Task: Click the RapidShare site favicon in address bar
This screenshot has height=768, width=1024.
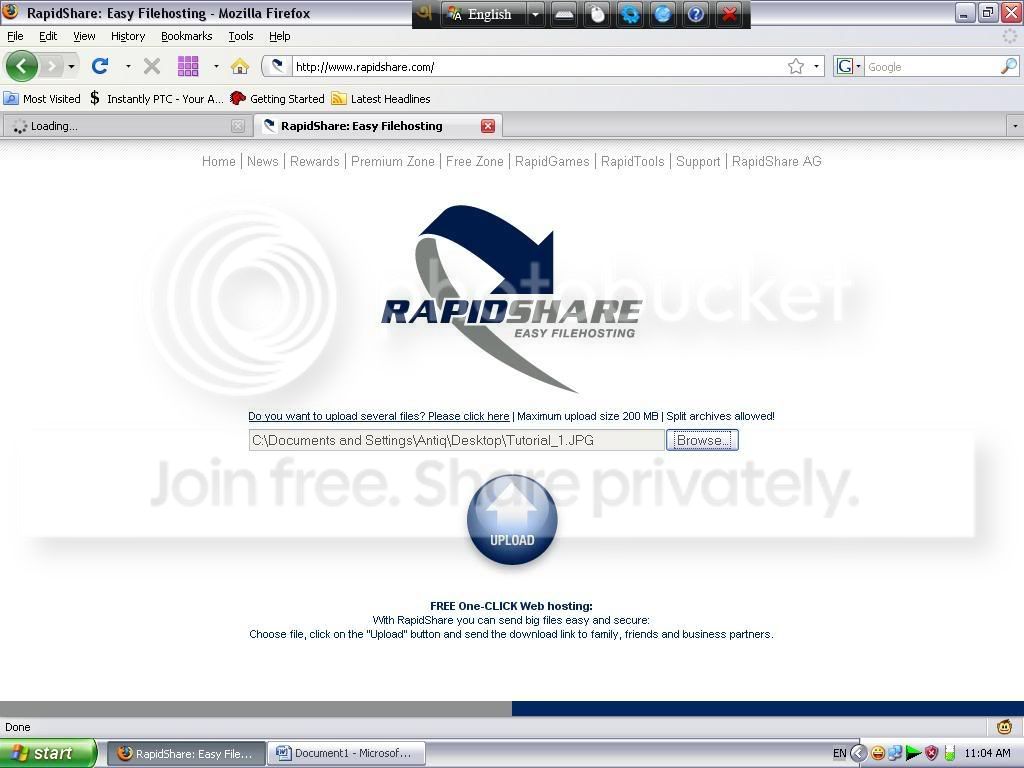Action: point(277,66)
